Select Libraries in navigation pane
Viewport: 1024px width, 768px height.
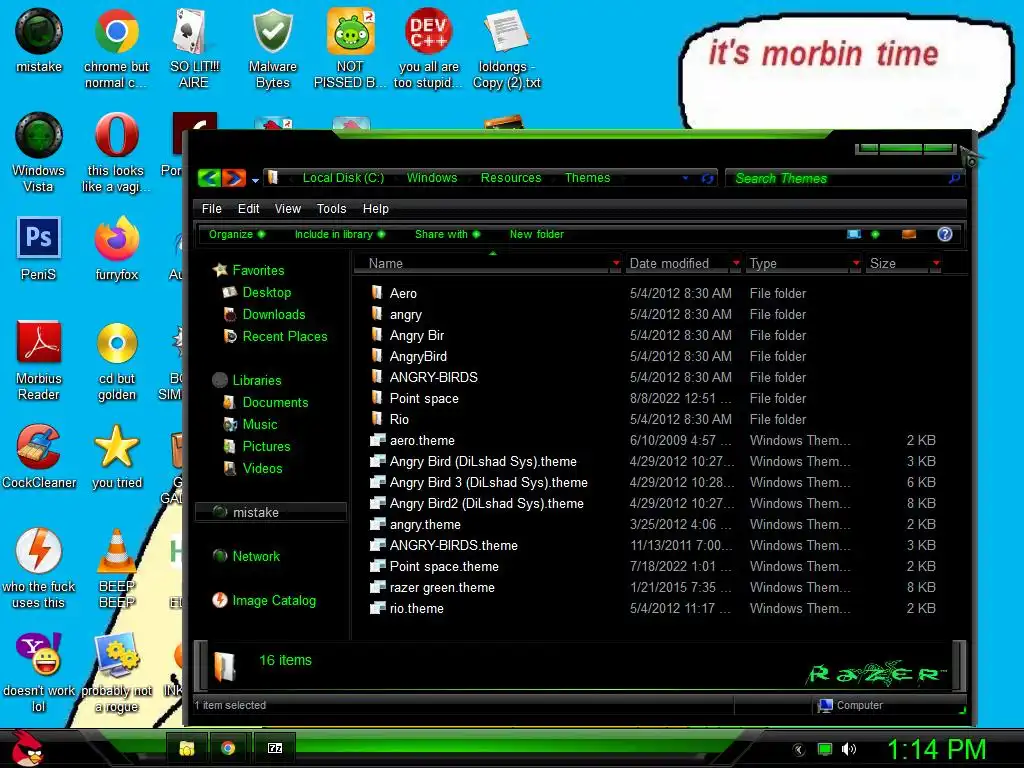point(247,380)
